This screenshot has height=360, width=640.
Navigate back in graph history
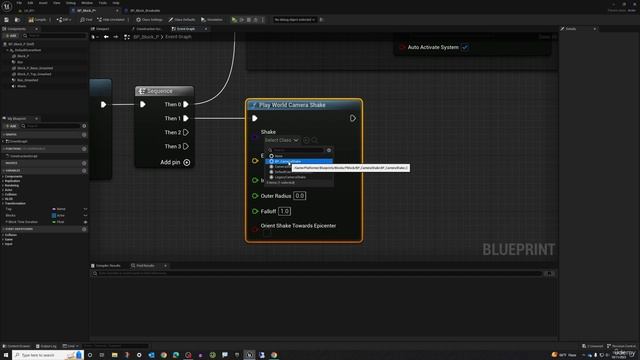tap(106, 37)
